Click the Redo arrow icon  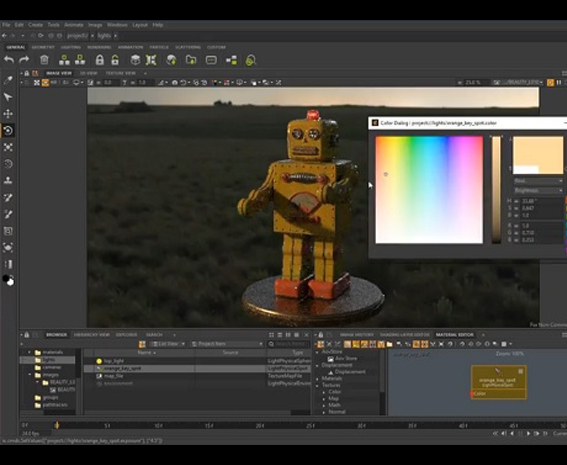coord(24,60)
